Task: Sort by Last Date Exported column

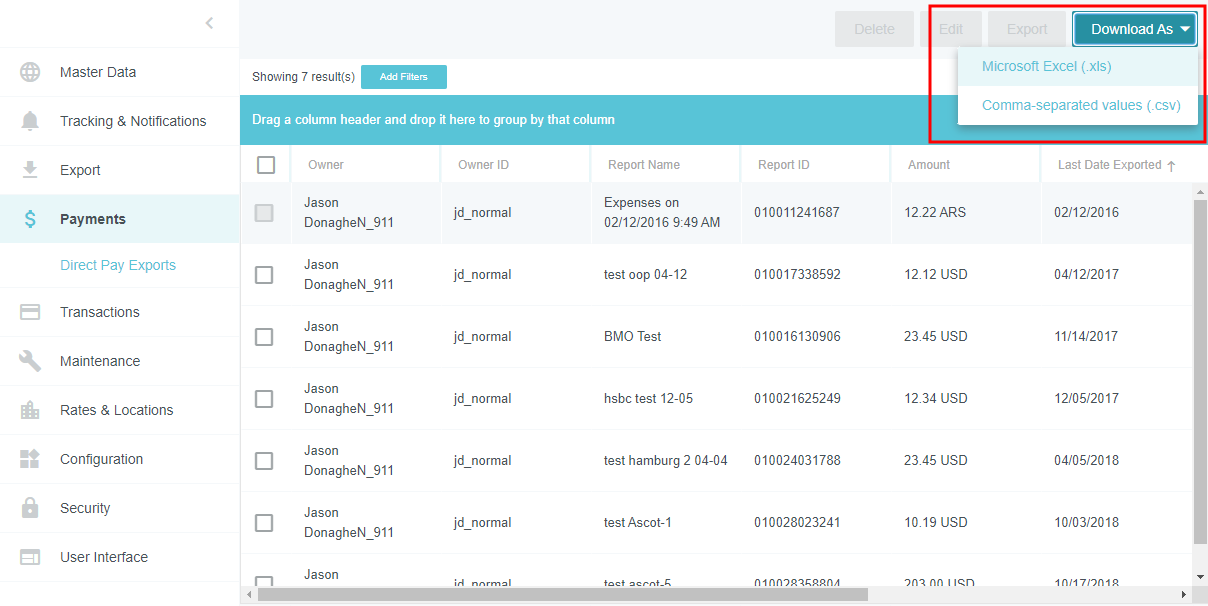Action: coord(1110,165)
